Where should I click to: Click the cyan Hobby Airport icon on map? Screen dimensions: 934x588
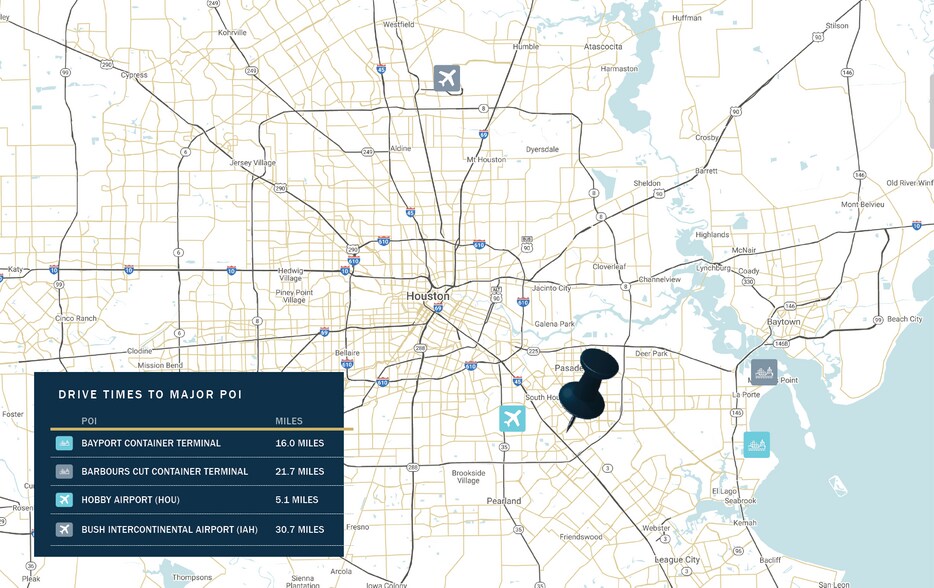click(x=512, y=418)
